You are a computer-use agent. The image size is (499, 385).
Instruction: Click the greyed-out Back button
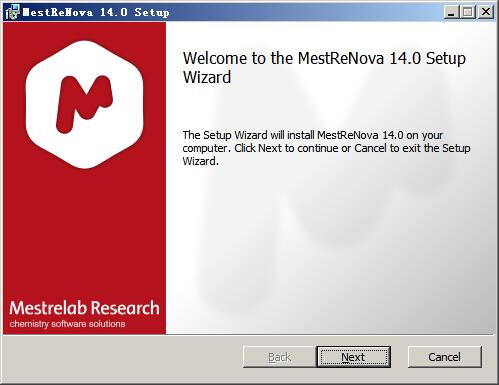click(x=280, y=357)
